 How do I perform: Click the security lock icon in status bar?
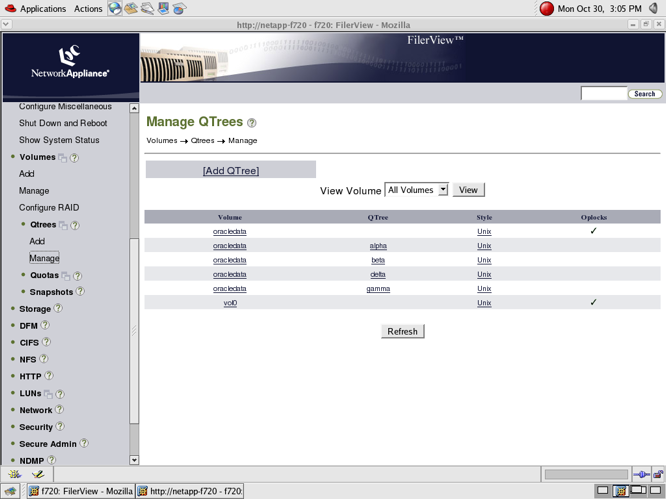pos(658,474)
